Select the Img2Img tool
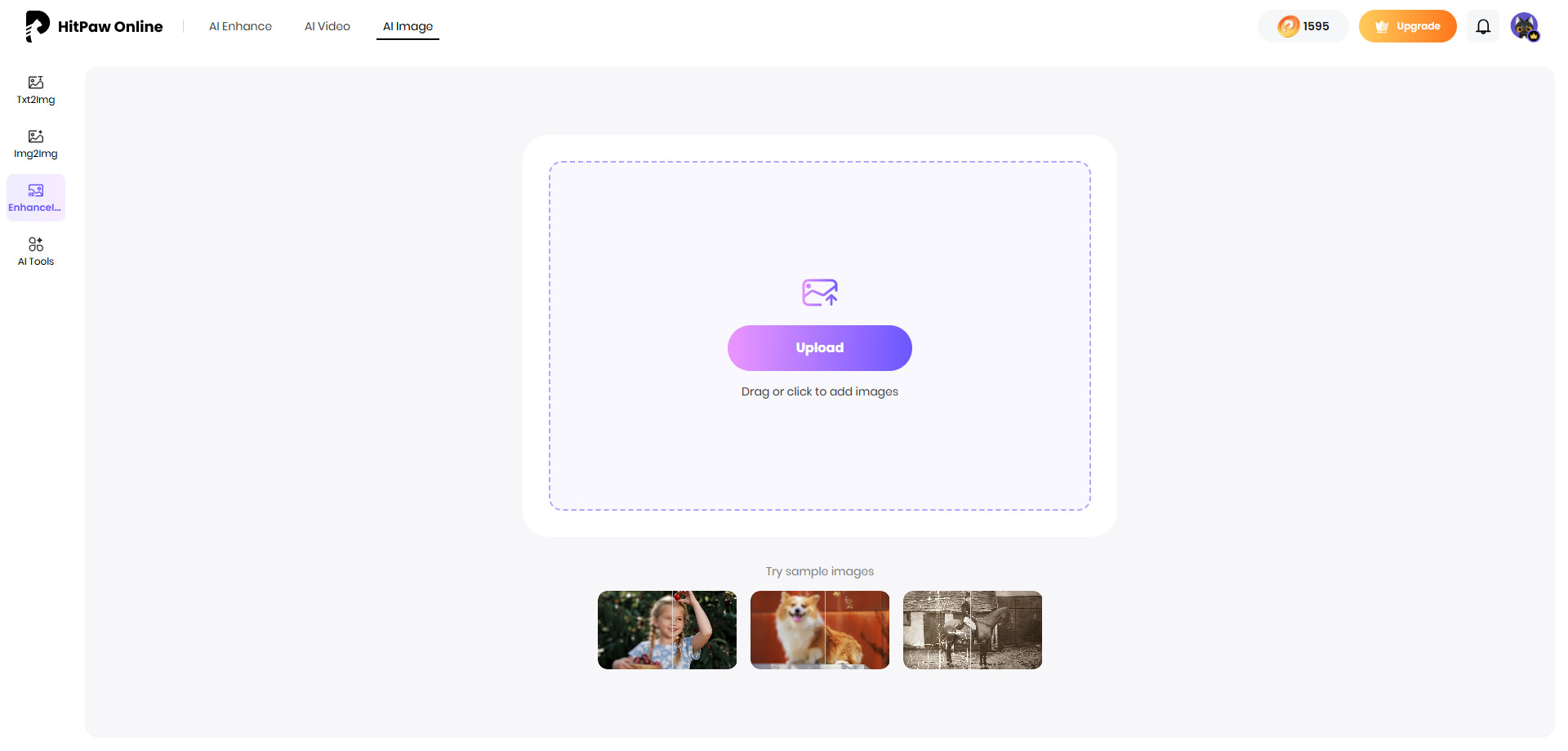The height and width of the screenshot is (751, 1568). click(x=35, y=143)
